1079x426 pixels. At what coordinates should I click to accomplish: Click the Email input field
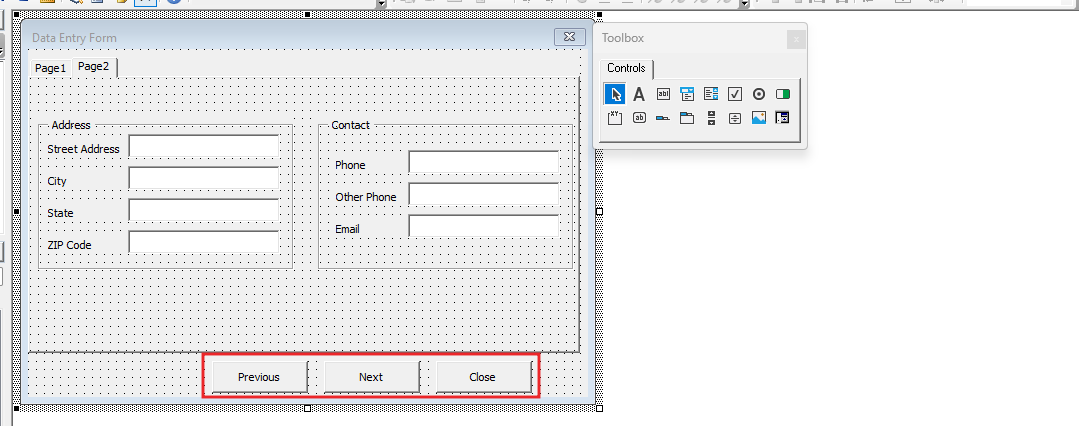483,227
